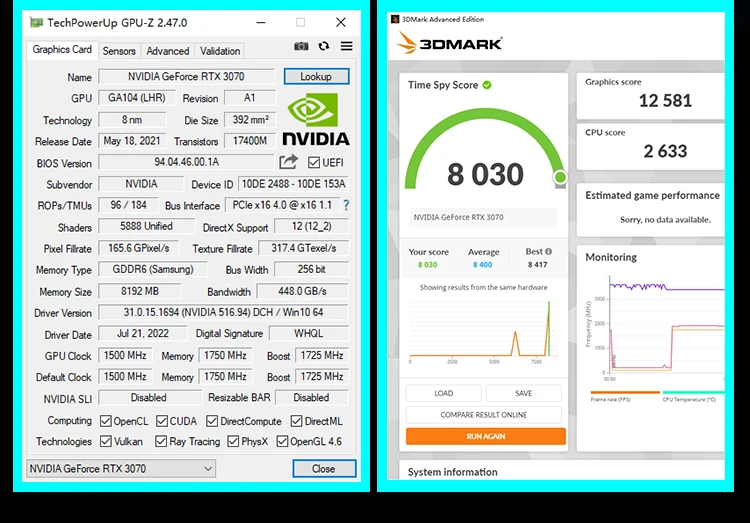750x523 pixels.
Task: Click the Average score 8 400
Action: (483, 265)
